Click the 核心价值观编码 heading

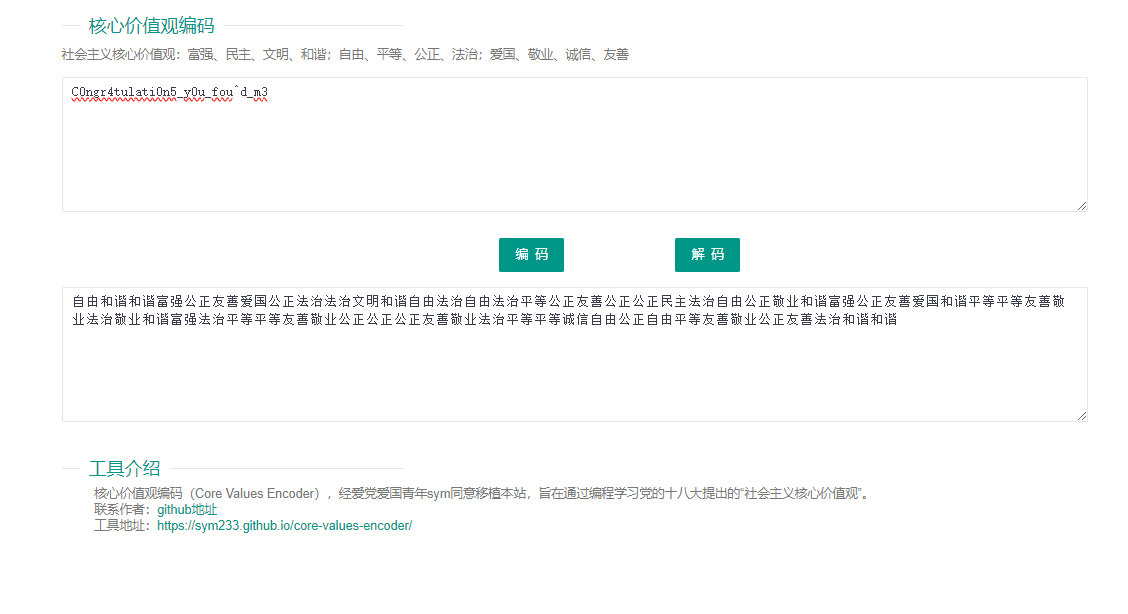pyautogui.click(x=151, y=26)
